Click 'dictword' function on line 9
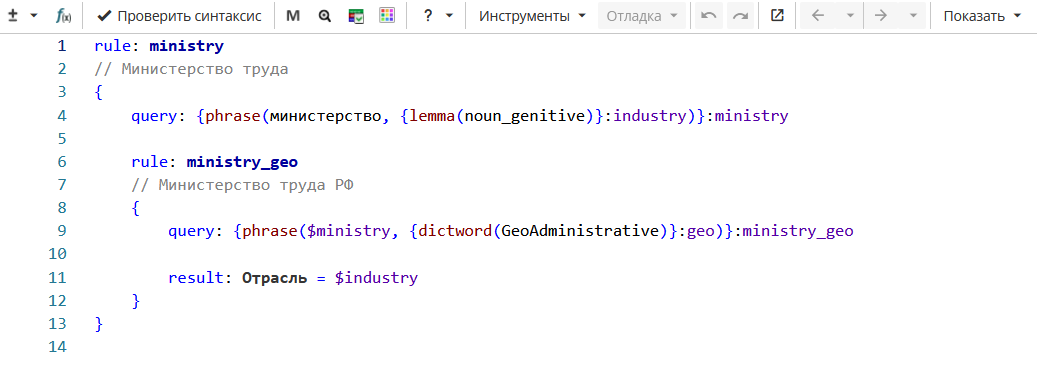Screen dimensions: 1037x365 pos(456,231)
